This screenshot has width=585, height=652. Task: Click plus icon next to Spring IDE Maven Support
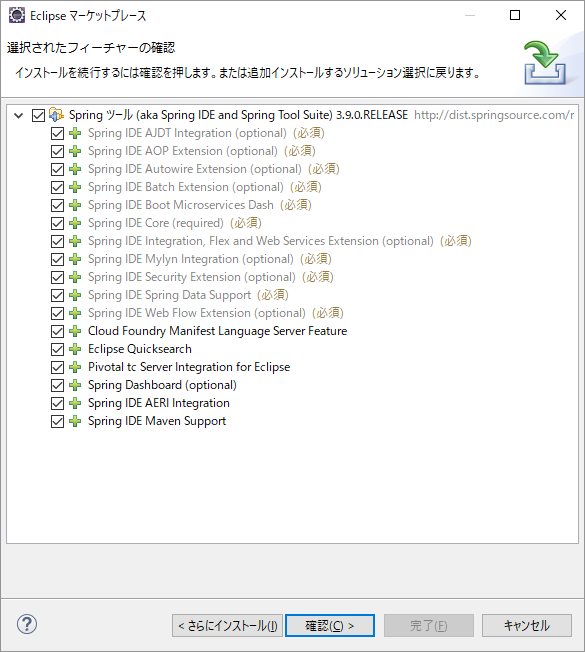click(75, 421)
